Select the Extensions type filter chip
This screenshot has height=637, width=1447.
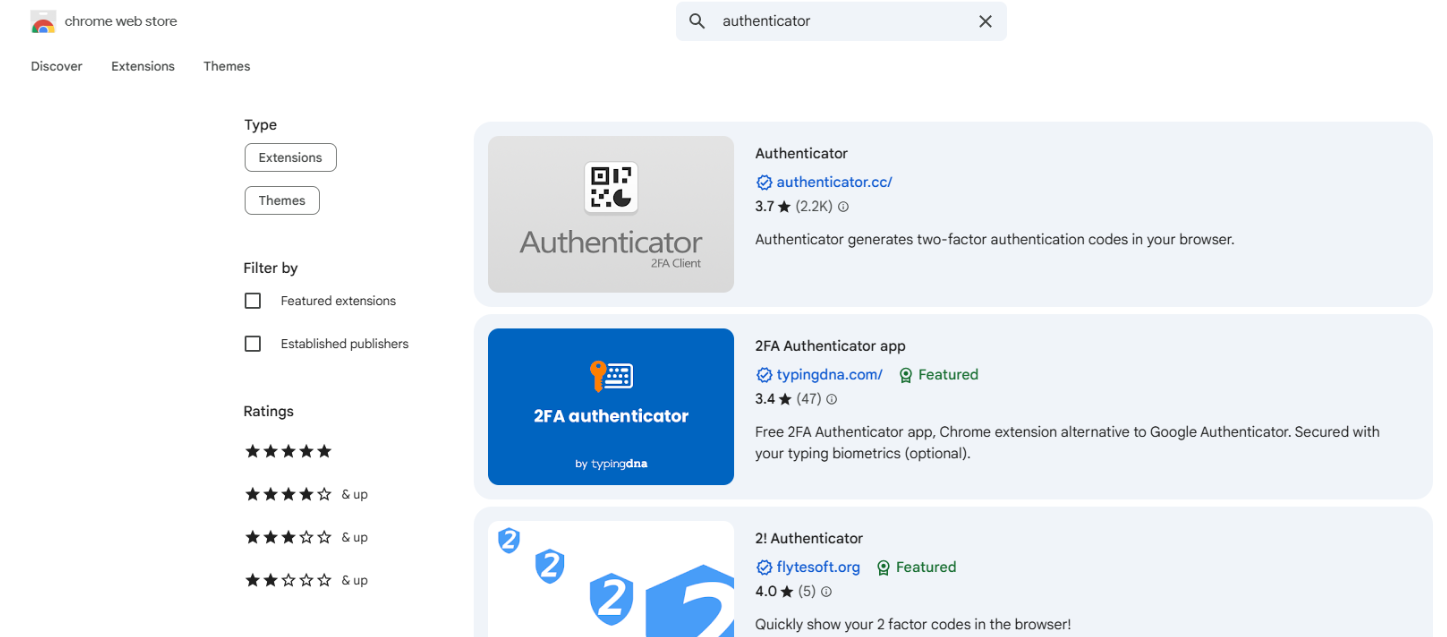point(290,157)
